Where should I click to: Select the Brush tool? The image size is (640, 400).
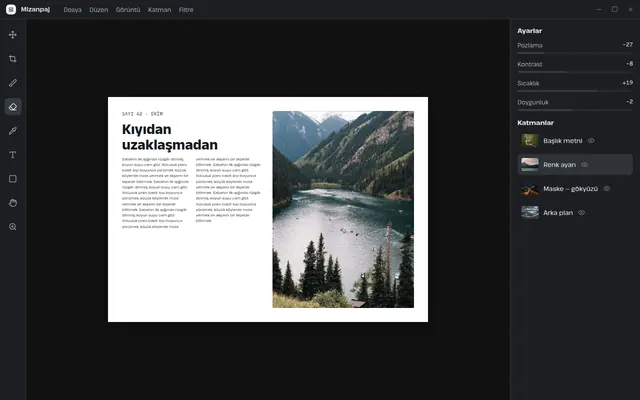13,83
